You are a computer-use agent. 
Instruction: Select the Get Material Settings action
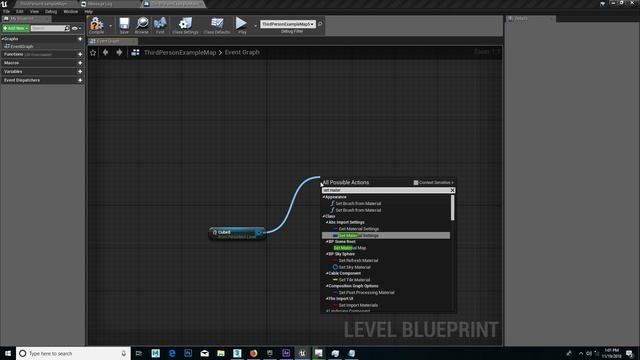358,229
